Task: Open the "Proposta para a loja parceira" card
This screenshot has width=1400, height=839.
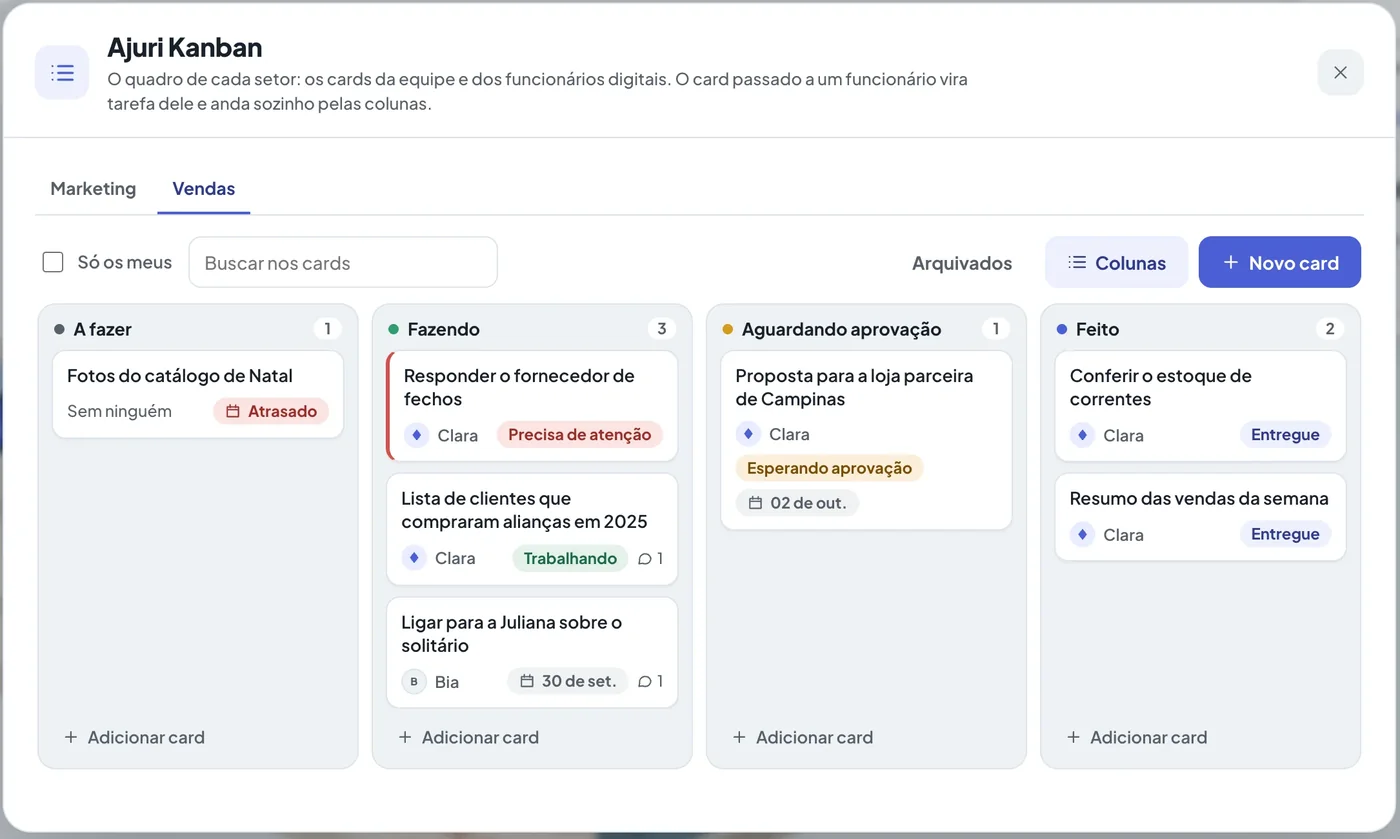Action: pyautogui.click(x=866, y=440)
